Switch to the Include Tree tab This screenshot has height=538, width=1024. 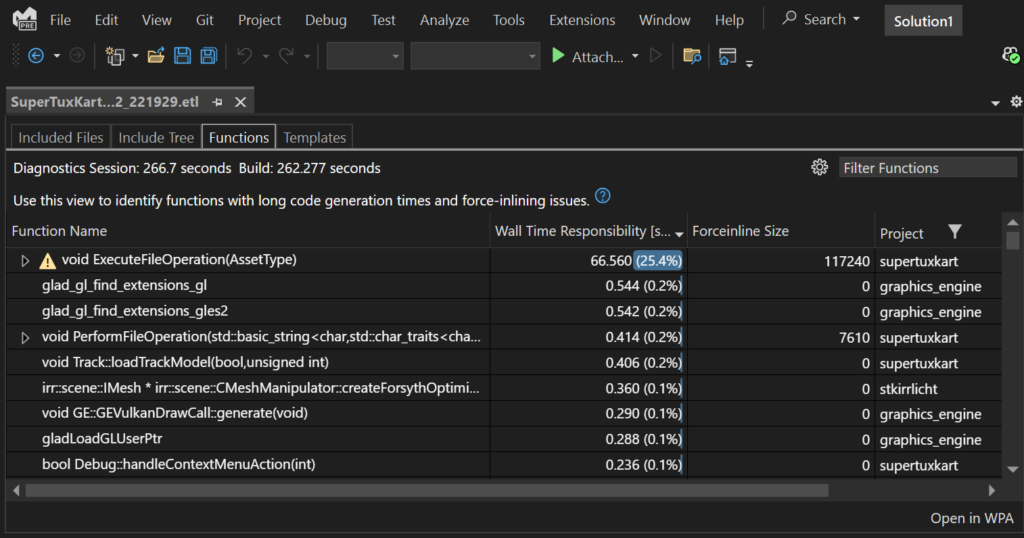click(156, 137)
